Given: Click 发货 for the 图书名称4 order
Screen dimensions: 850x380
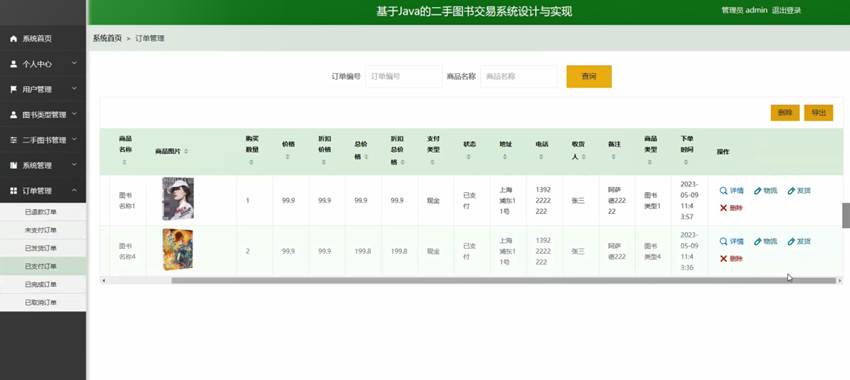Looking at the screenshot, I should [x=799, y=241].
